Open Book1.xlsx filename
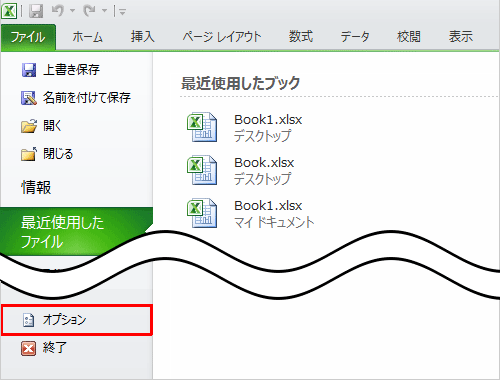 coord(268,120)
